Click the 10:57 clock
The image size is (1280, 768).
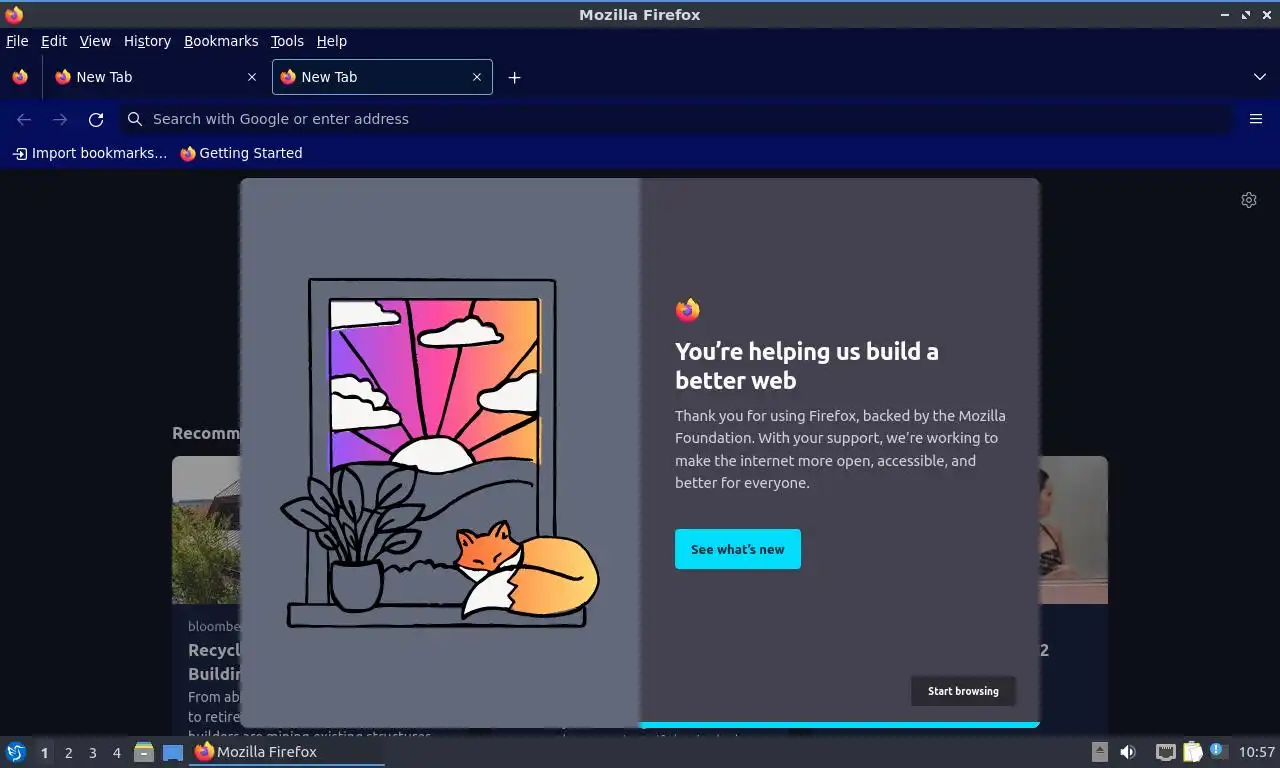(x=1257, y=752)
